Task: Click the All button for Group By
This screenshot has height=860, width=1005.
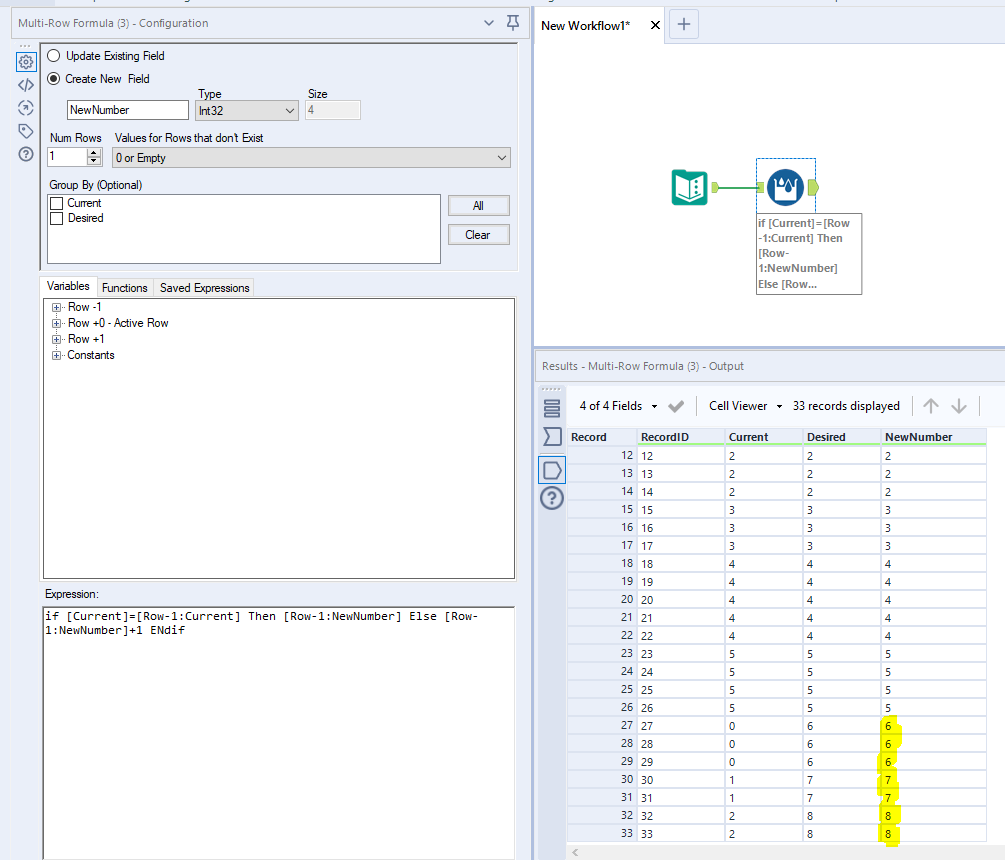Action: click(479, 205)
